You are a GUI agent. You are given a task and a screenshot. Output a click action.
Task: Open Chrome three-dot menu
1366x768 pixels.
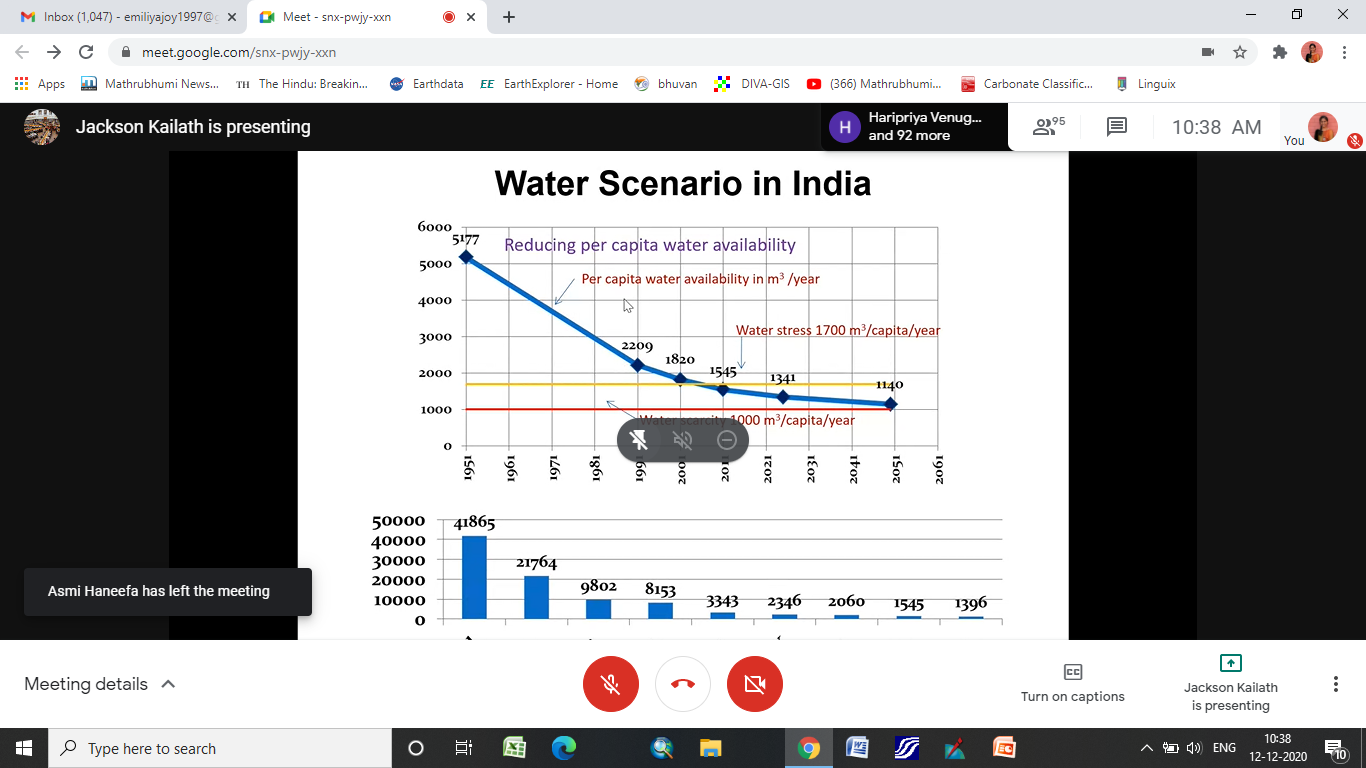1345,52
